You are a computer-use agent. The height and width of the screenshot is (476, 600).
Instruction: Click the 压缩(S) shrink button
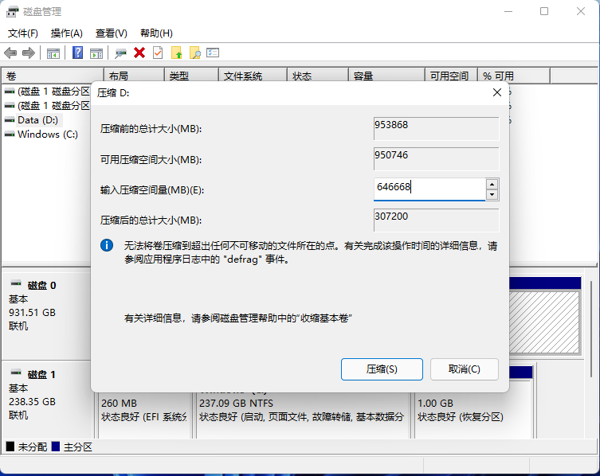click(382, 369)
